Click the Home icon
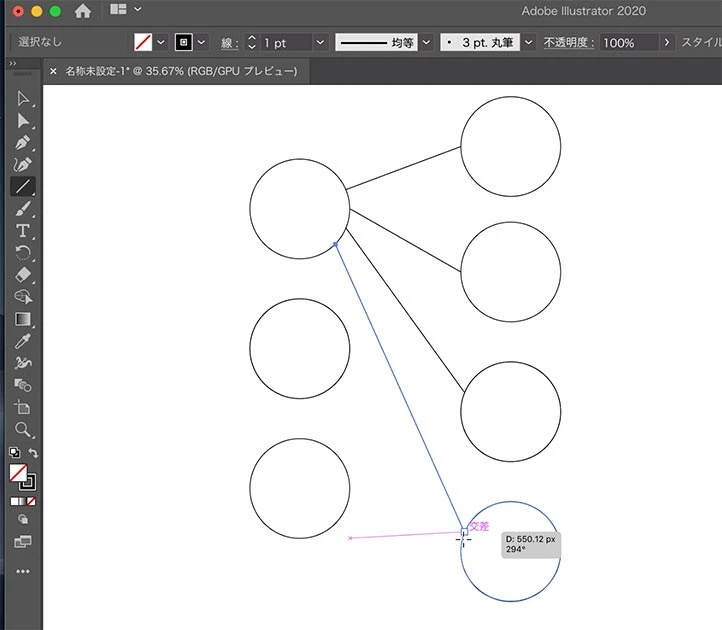This screenshot has height=630, width=722. pos(83,11)
